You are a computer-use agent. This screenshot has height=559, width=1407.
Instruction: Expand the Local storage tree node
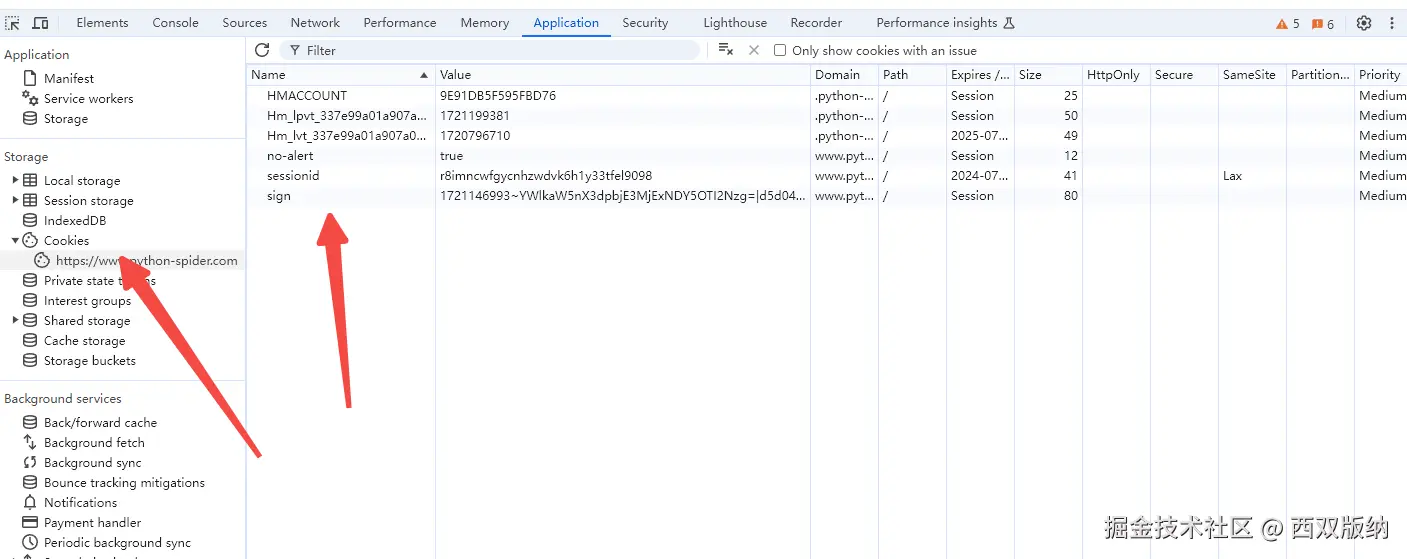point(15,180)
